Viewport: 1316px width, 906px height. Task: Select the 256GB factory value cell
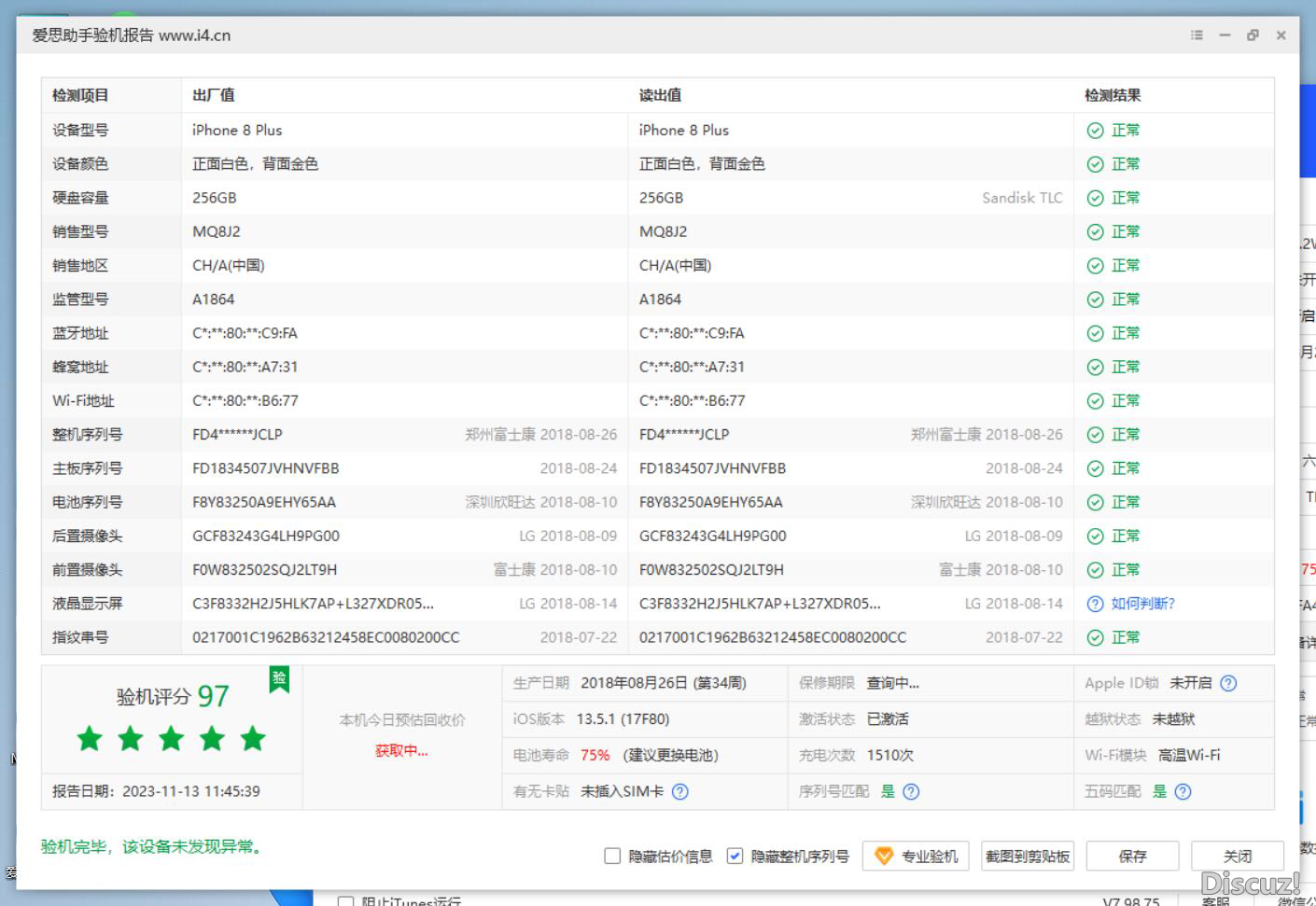[x=215, y=198]
